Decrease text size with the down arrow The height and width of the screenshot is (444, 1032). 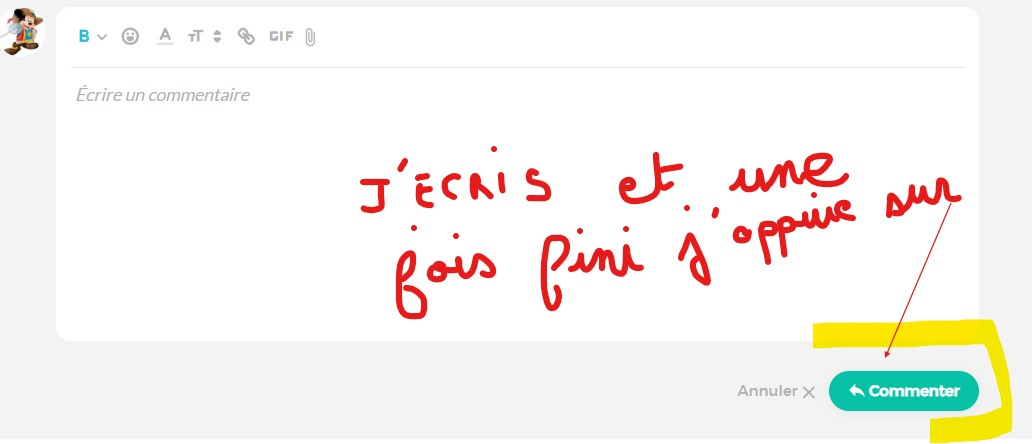tap(217, 41)
